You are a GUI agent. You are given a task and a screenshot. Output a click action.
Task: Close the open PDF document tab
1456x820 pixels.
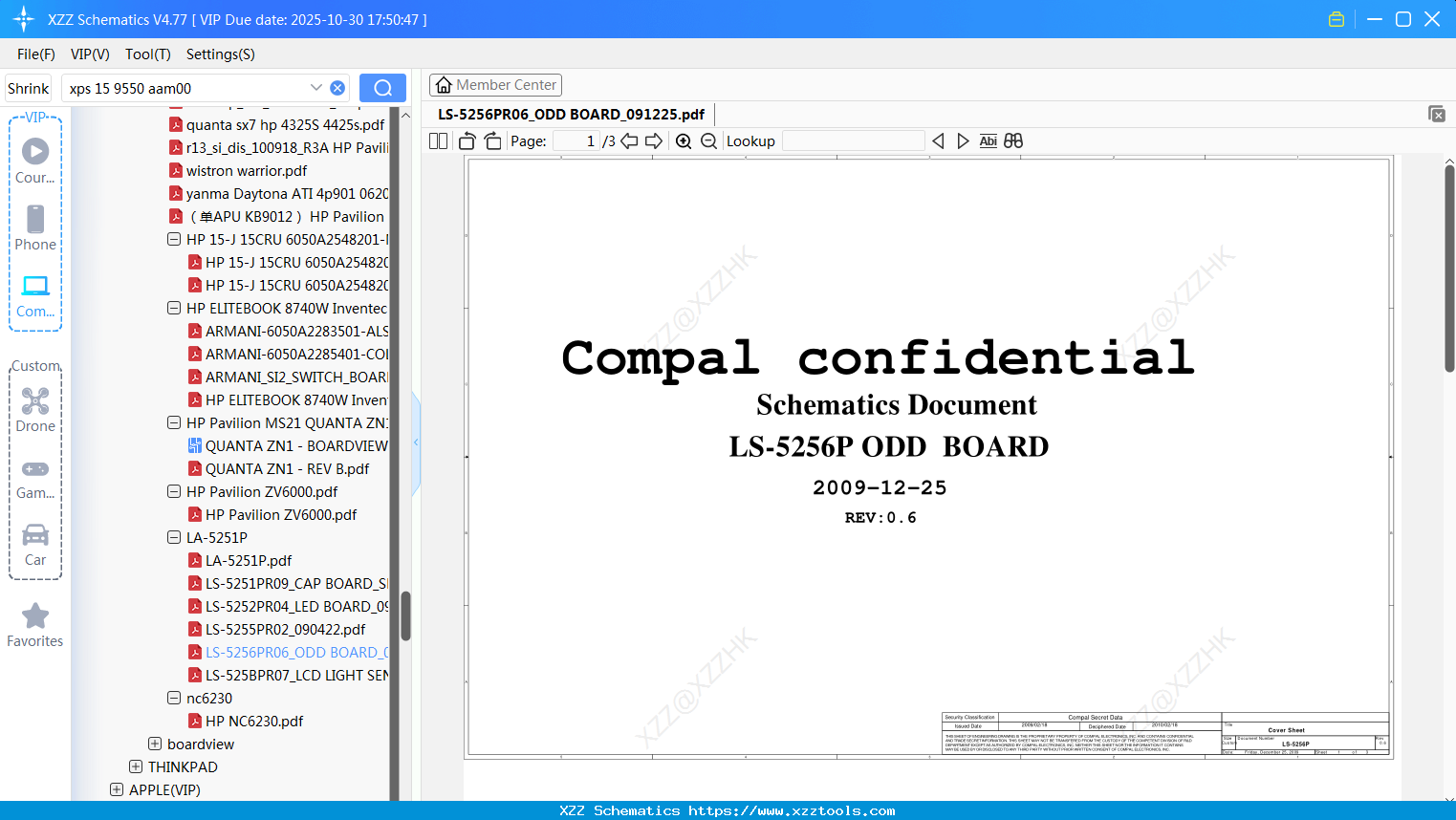click(x=1437, y=114)
